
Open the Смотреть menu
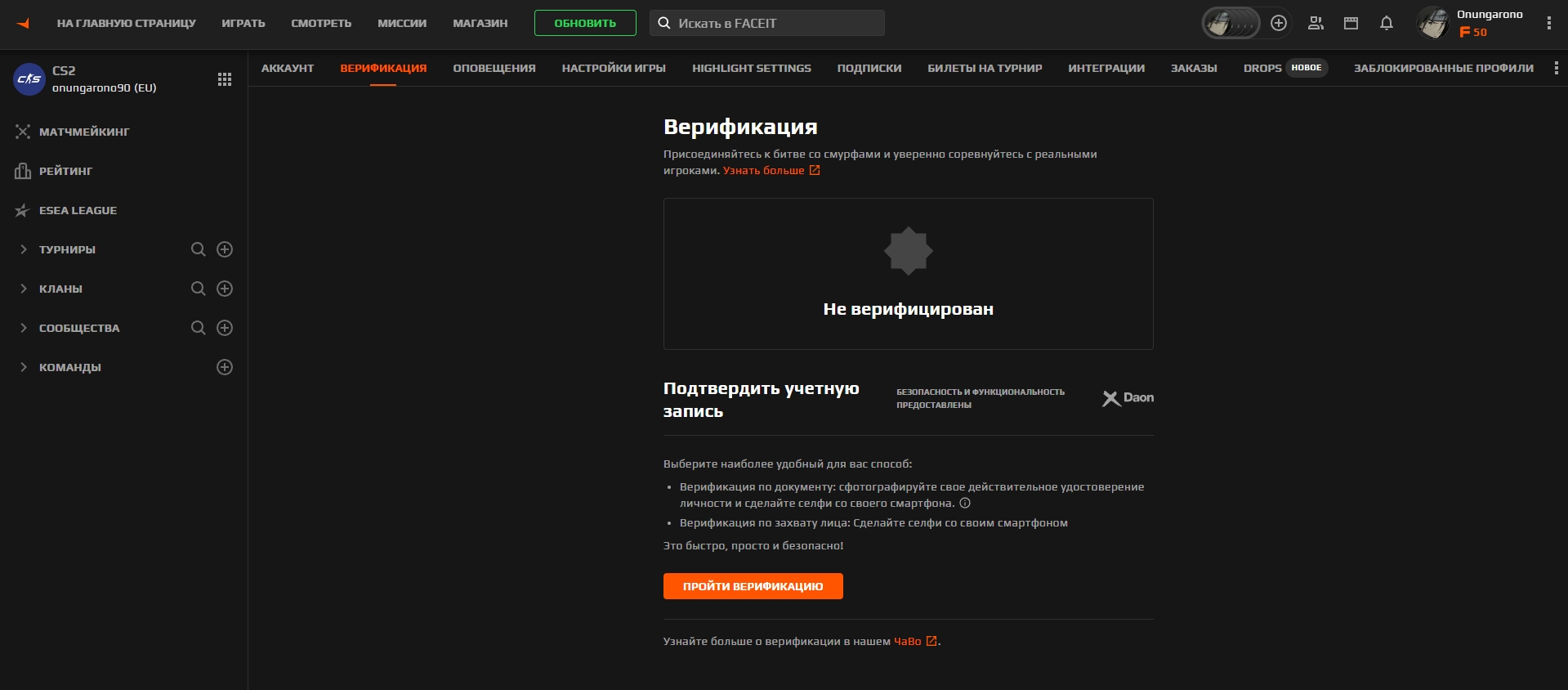click(x=321, y=23)
